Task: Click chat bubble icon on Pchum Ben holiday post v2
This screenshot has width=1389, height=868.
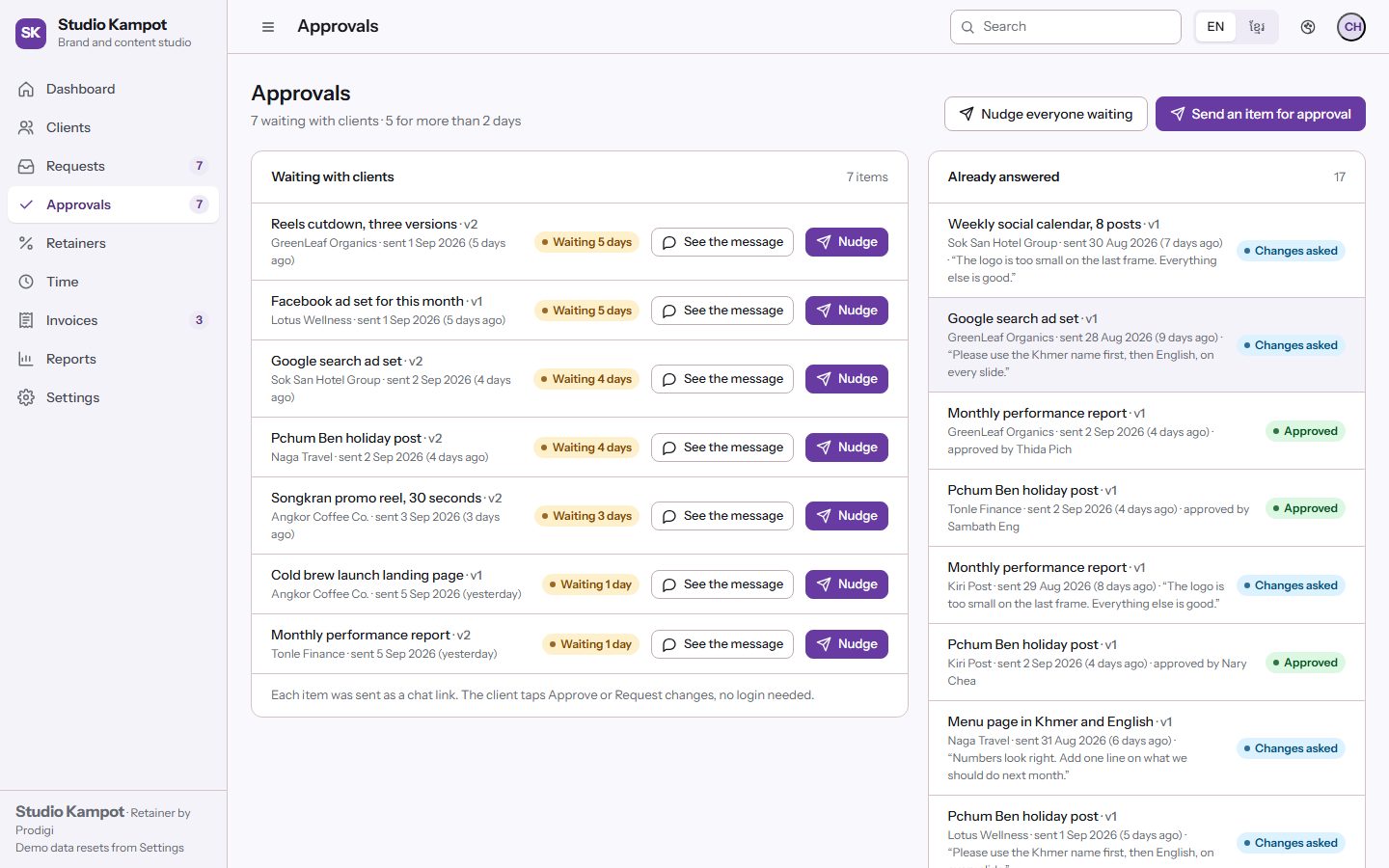Action: coord(669,448)
